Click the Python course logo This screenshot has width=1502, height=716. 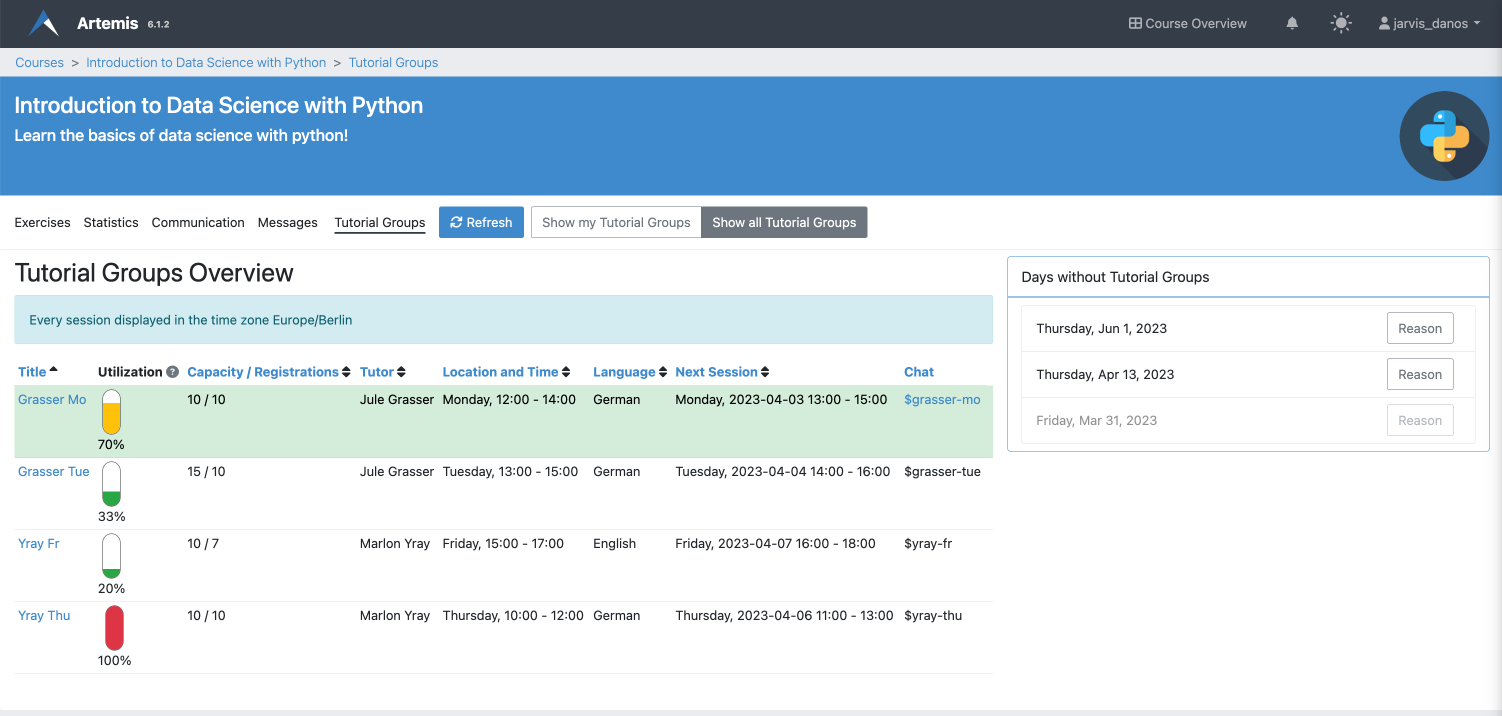(1444, 136)
